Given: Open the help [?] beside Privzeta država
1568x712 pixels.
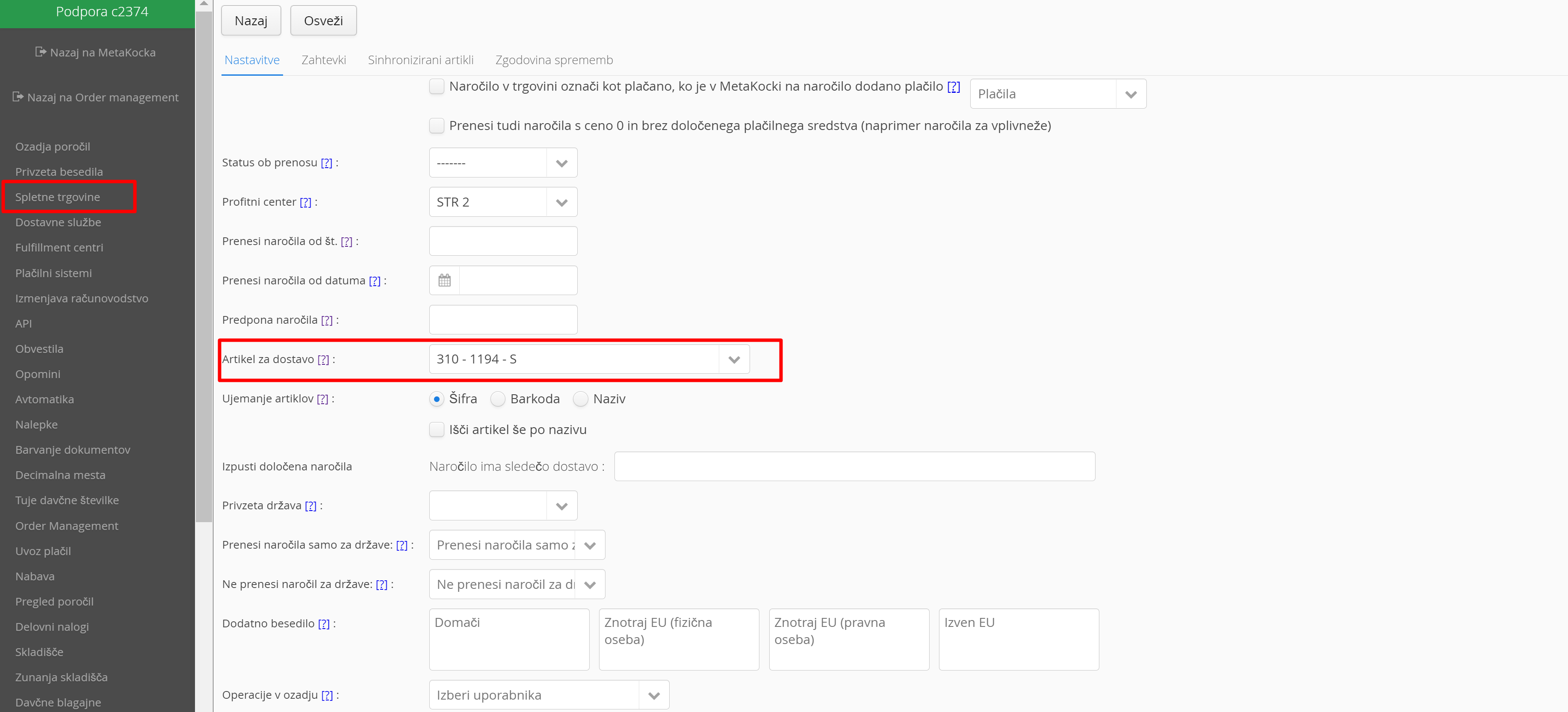Looking at the screenshot, I should 310,506.
